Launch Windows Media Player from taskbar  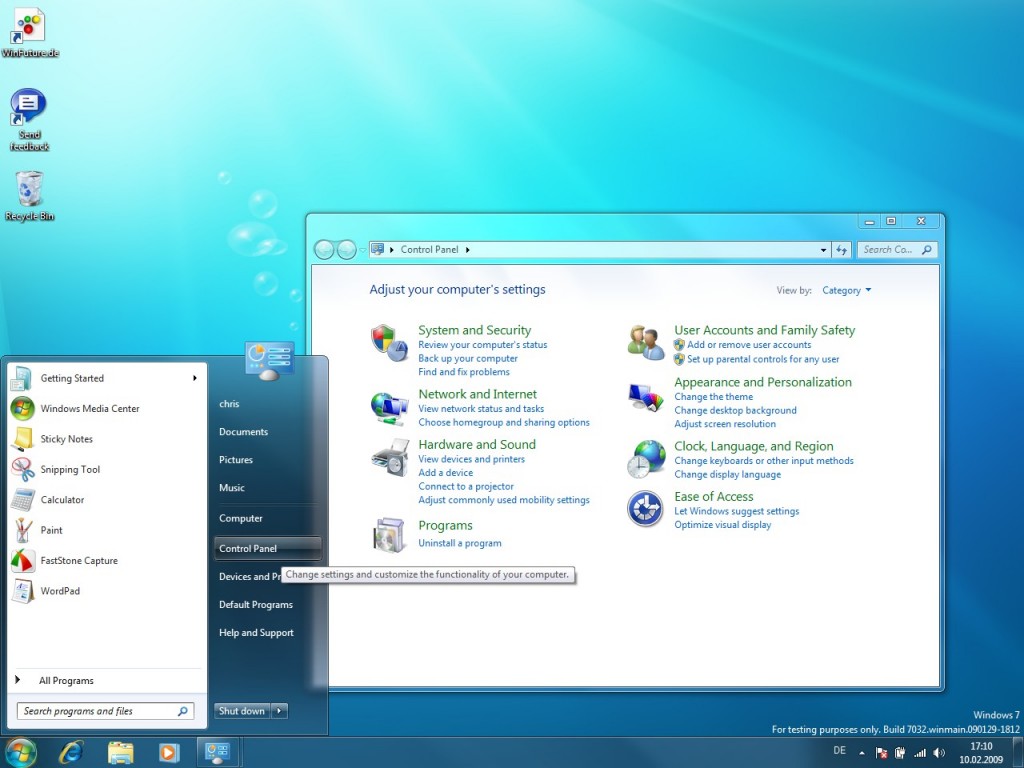click(168, 753)
